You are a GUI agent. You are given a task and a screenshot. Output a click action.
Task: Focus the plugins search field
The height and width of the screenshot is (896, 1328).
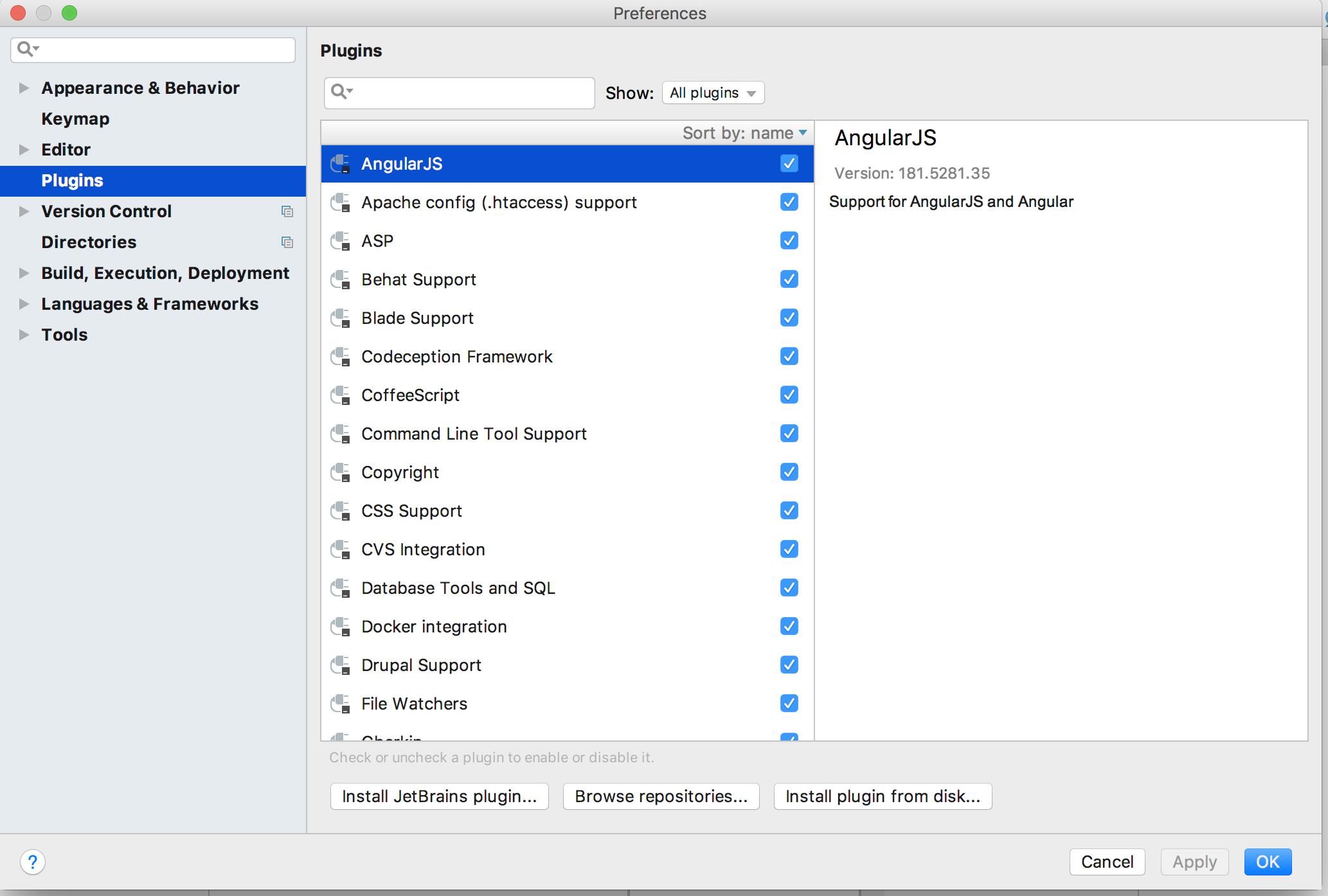point(459,93)
